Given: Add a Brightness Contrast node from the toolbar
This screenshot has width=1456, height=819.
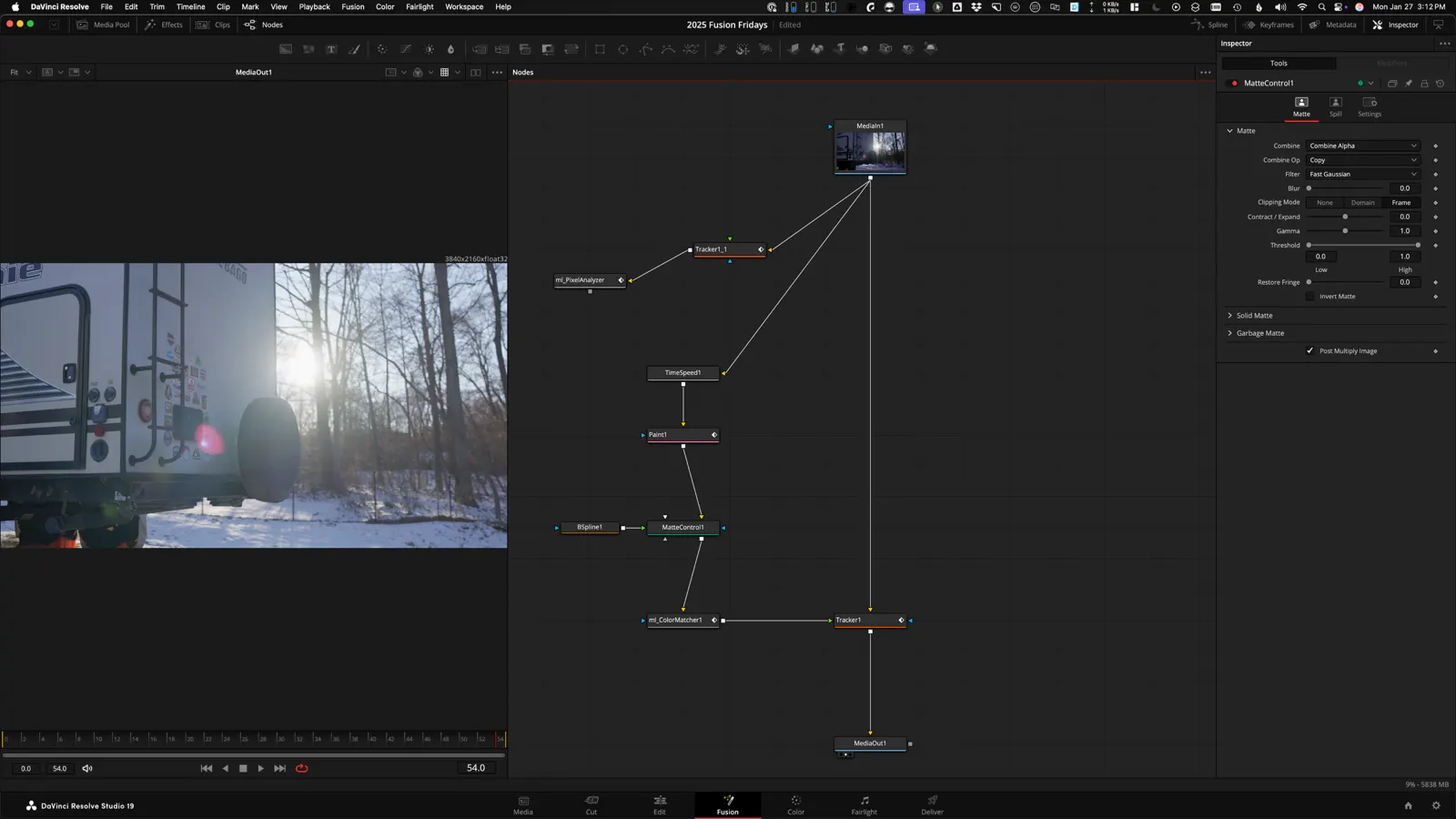Looking at the screenshot, I should tap(429, 49).
